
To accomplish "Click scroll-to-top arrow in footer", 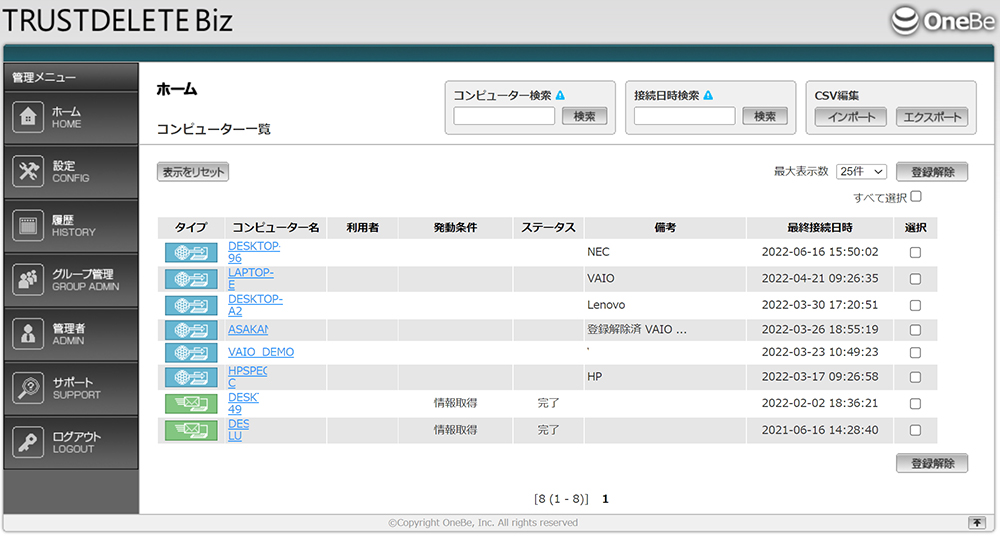I will point(977,523).
